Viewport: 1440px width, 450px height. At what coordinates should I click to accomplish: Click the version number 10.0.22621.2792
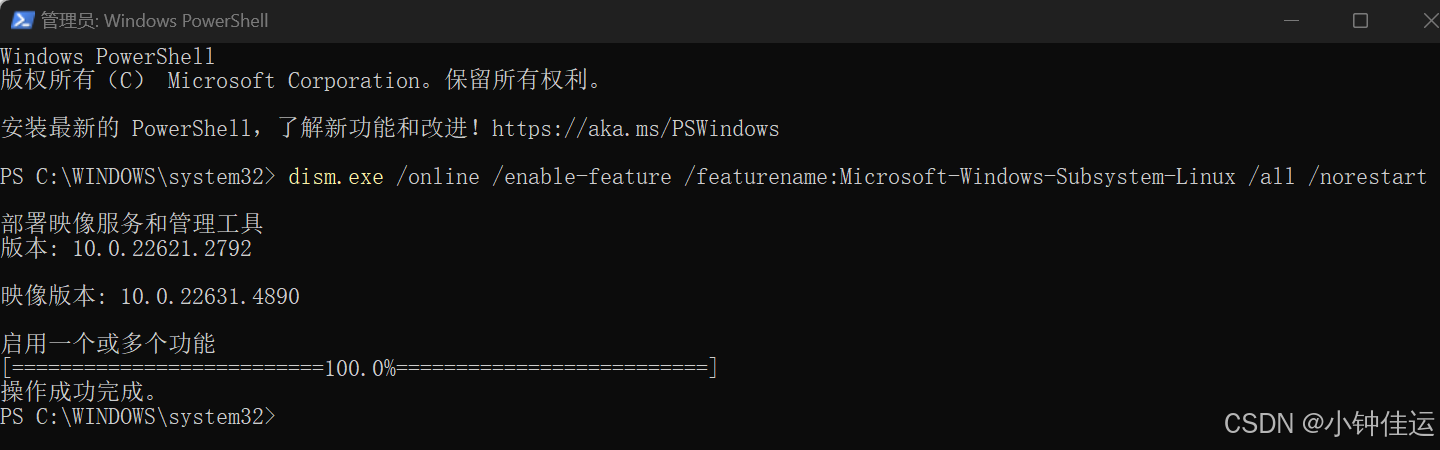161,248
